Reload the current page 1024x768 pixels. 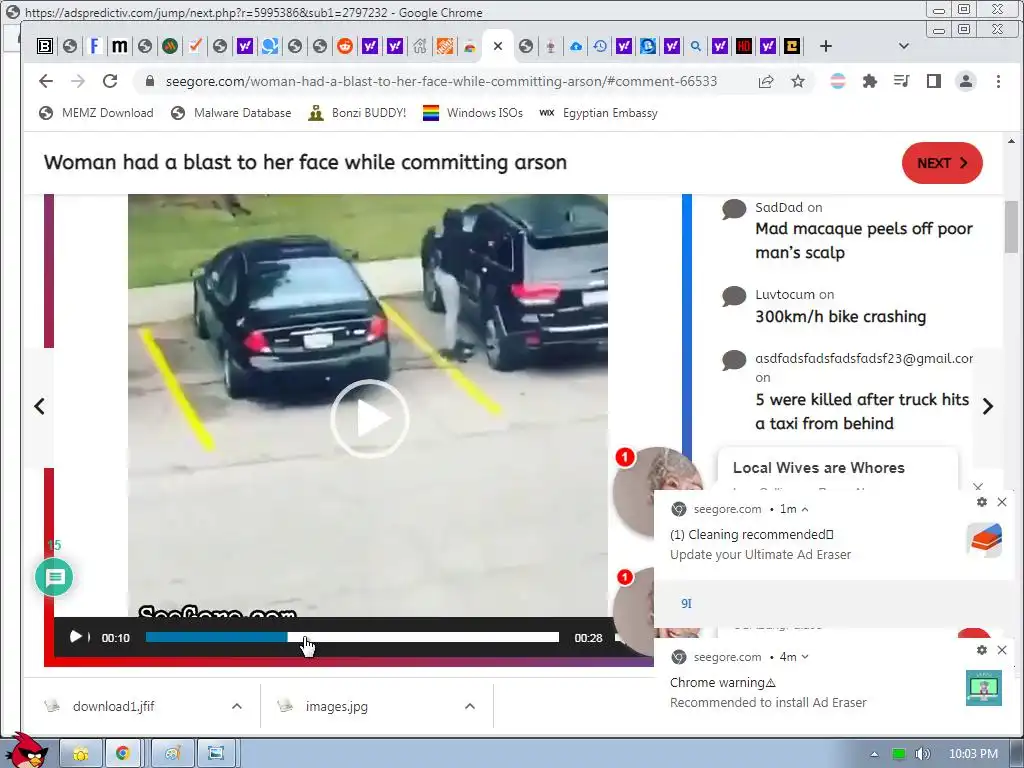(x=110, y=81)
